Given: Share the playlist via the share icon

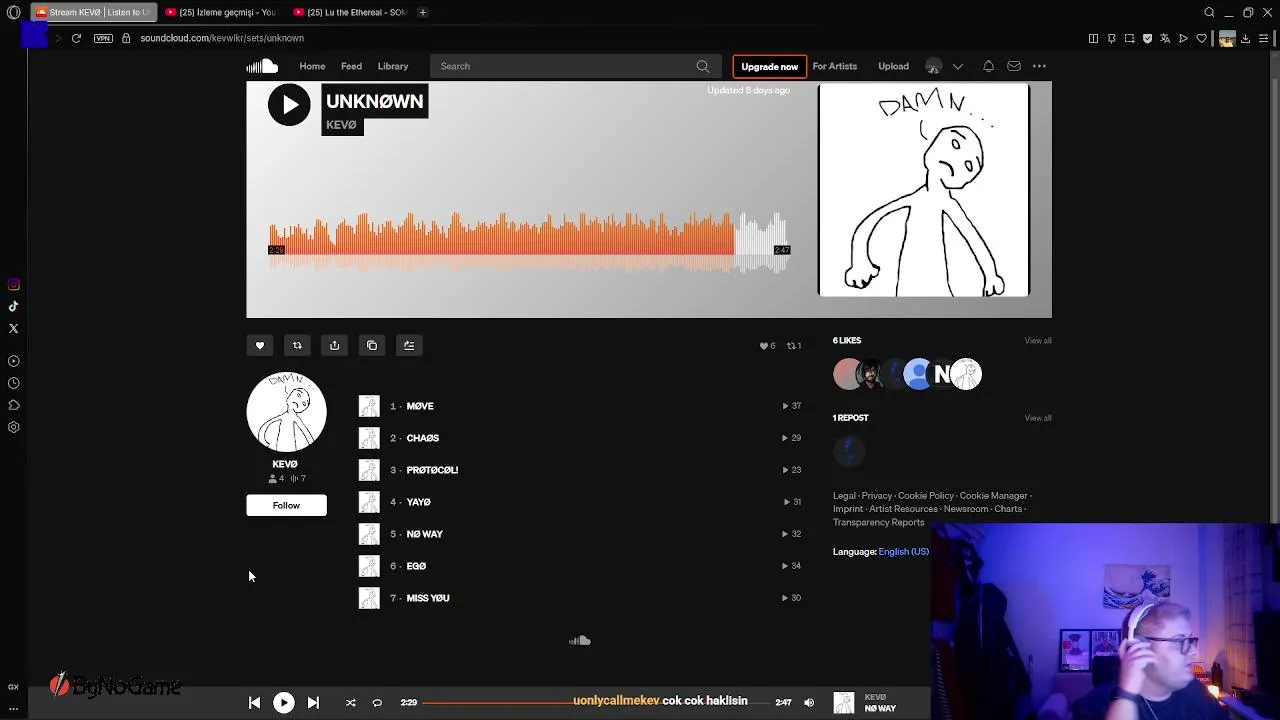Looking at the screenshot, I should (334, 346).
